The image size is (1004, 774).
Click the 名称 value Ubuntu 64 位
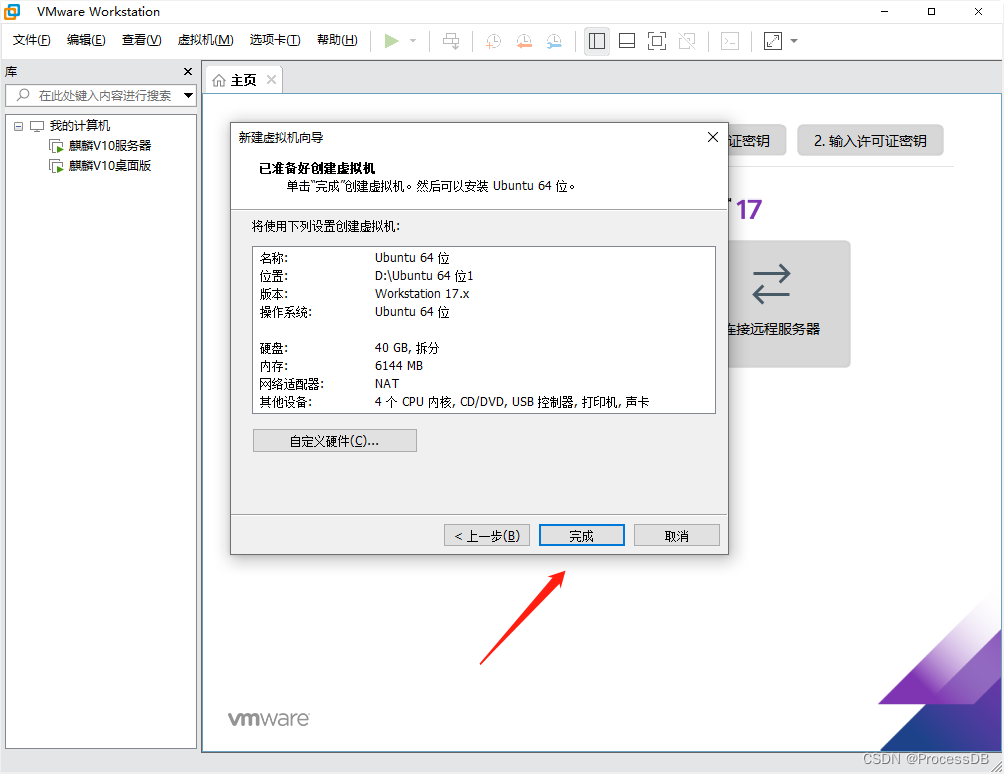point(412,258)
